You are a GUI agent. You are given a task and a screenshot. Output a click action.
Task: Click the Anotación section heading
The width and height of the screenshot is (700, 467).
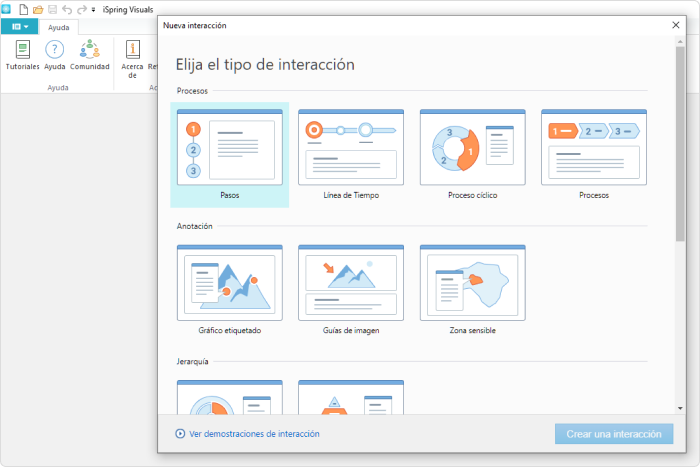tap(195, 226)
